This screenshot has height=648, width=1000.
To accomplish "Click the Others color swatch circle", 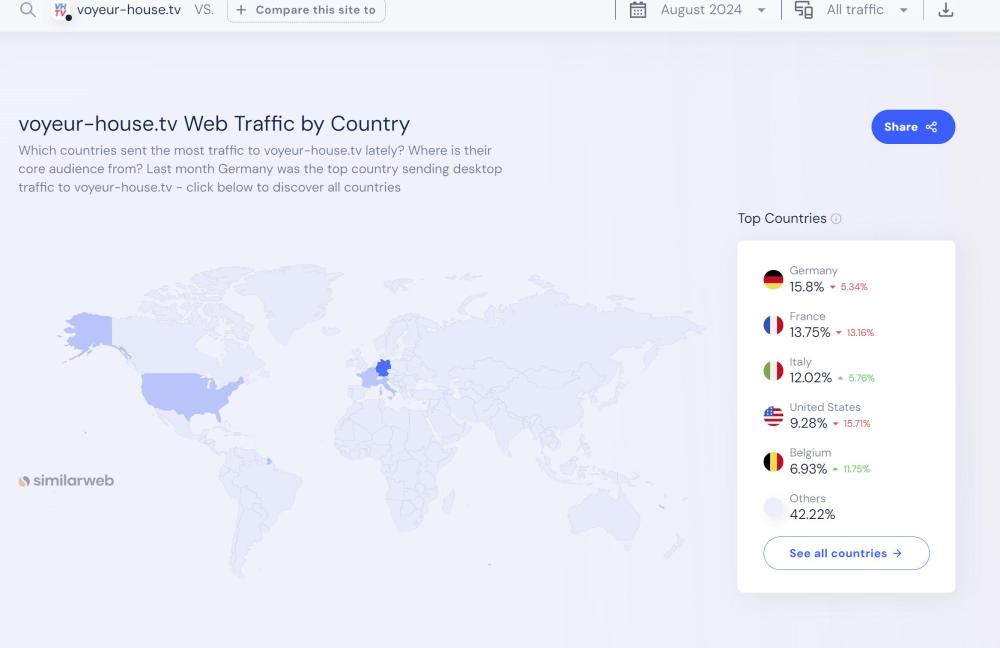I will coord(773,507).
